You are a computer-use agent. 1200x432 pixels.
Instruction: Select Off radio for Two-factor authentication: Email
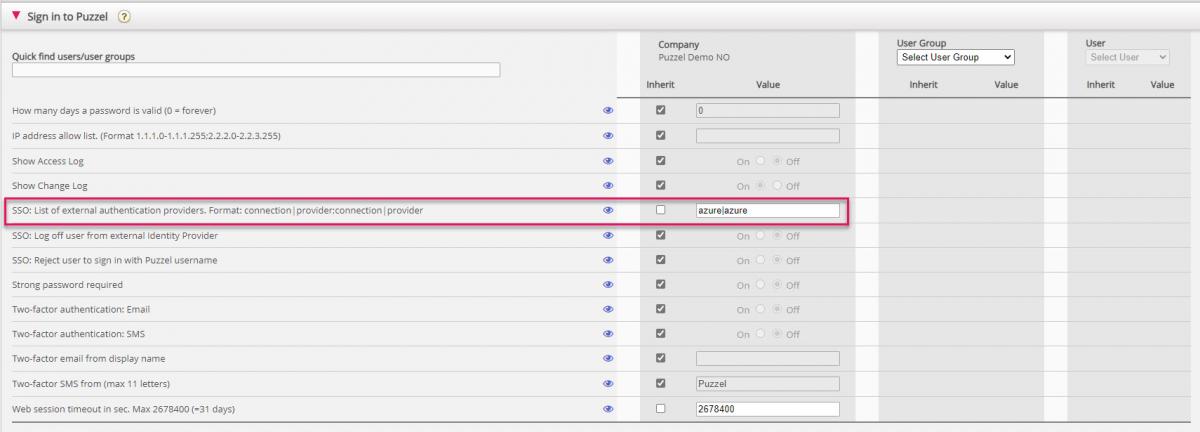779,309
